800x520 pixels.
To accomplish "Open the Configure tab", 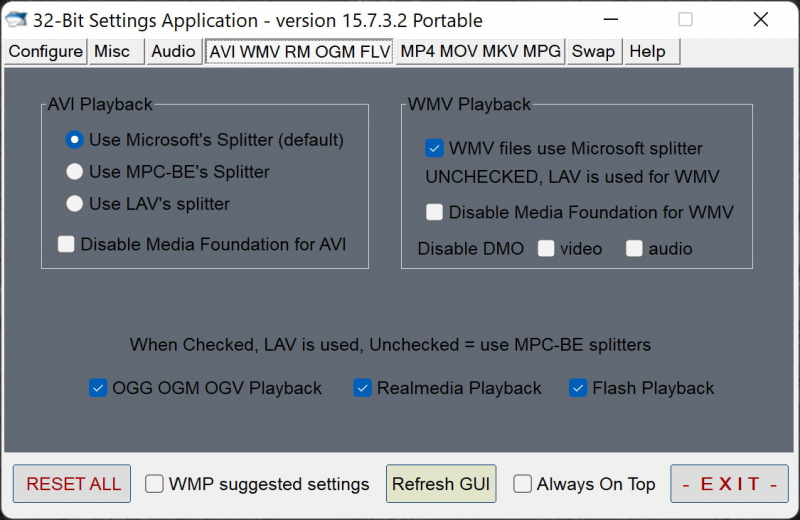I will [45, 52].
